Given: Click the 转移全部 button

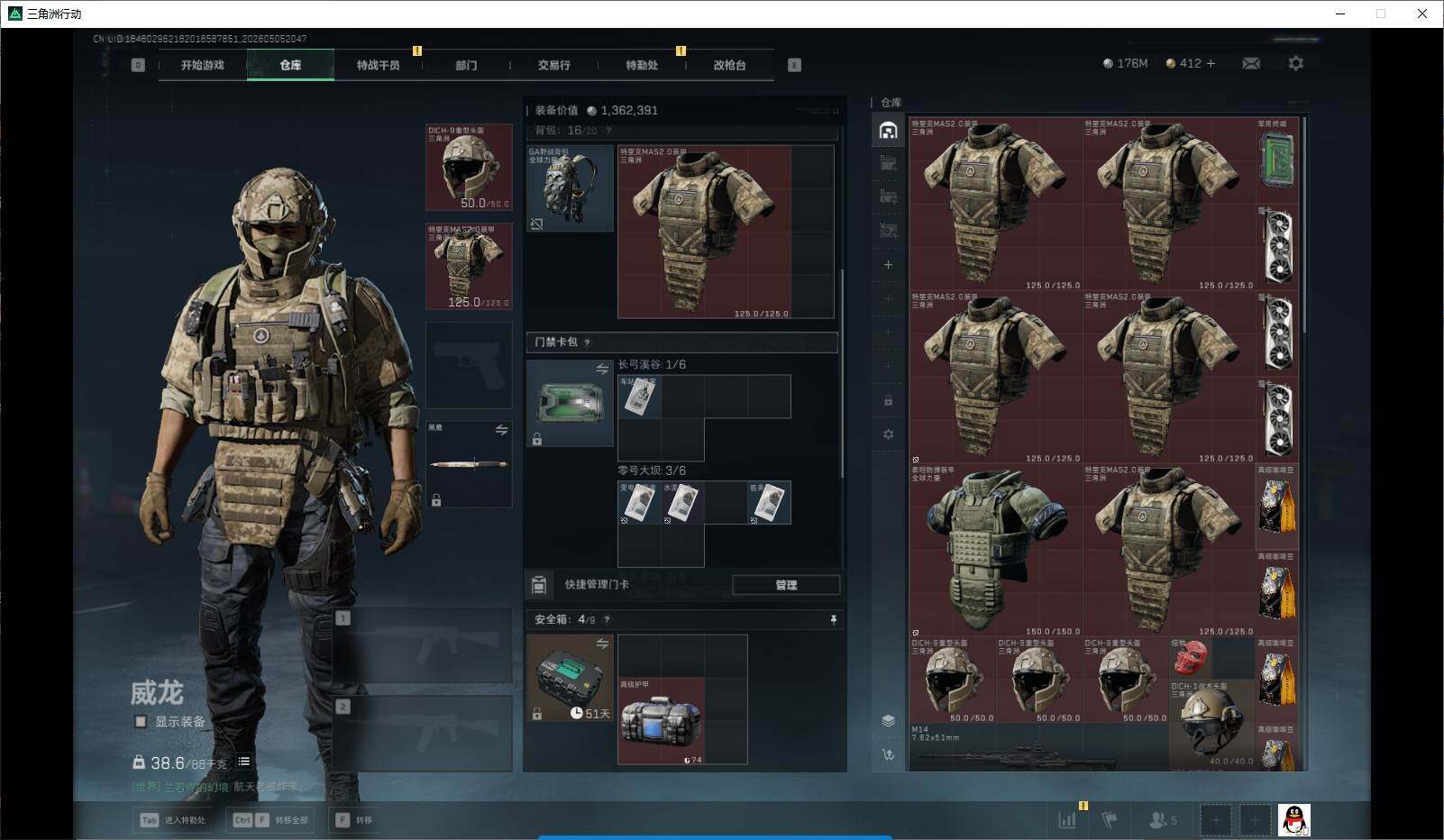Looking at the screenshot, I should [272, 820].
